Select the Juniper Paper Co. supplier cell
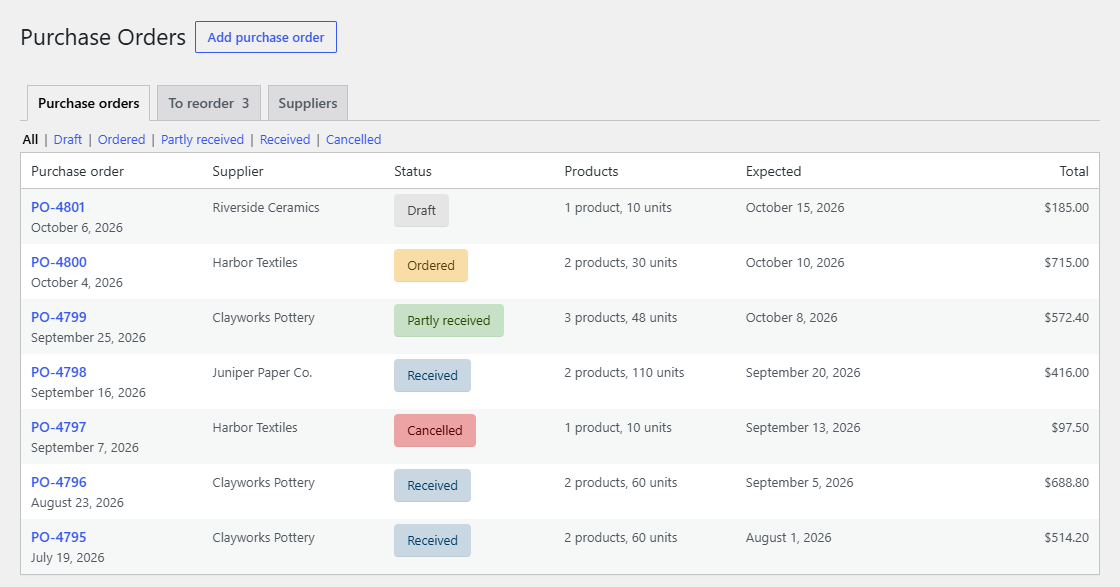This screenshot has width=1120, height=587. (x=262, y=373)
